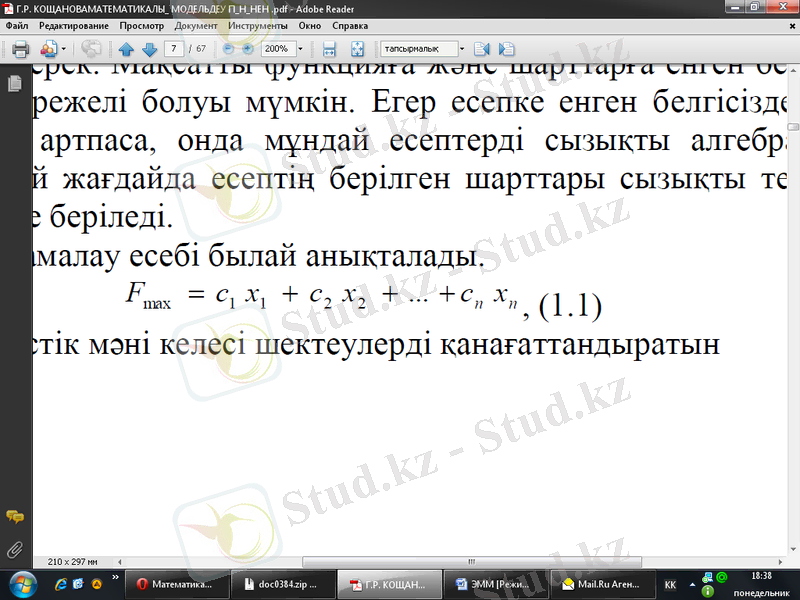Click the Print icon in toolbar
This screenshot has height=600, width=800.
point(20,49)
